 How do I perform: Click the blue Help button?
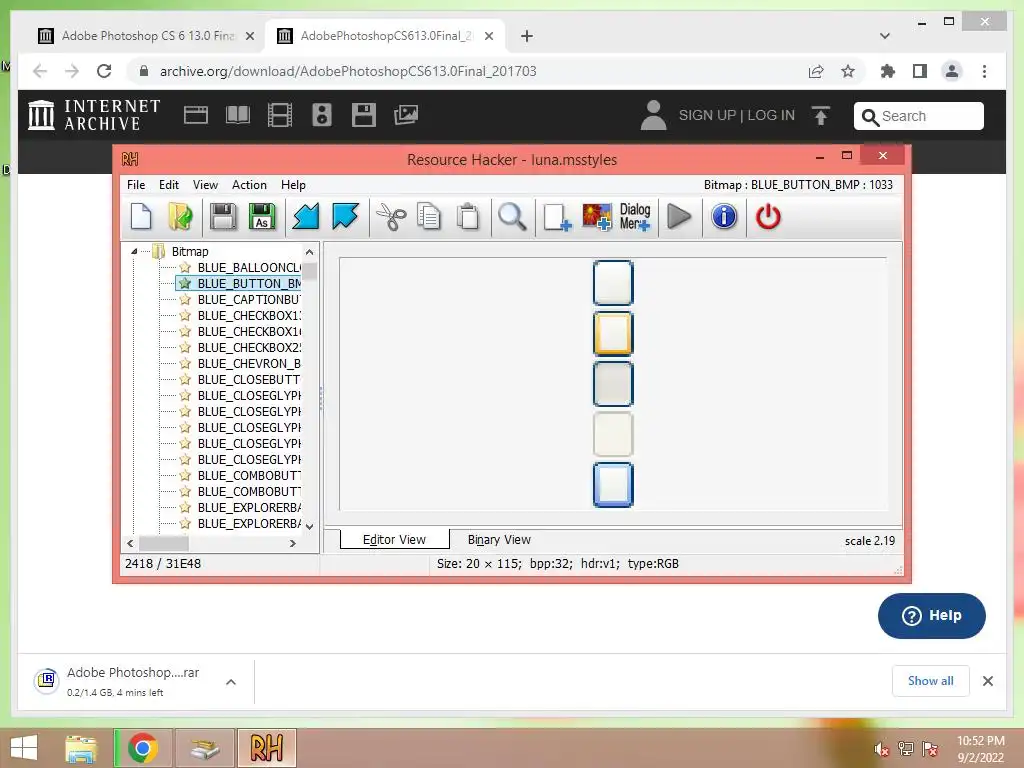click(931, 615)
